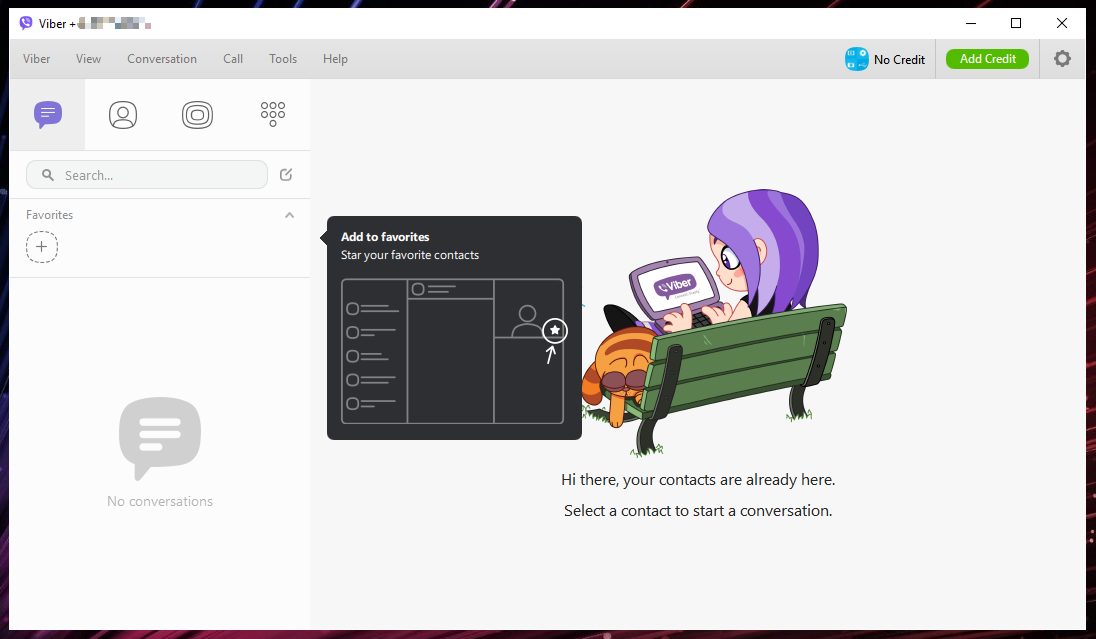Open the Call menu
This screenshot has width=1096, height=639.
point(233,59)
